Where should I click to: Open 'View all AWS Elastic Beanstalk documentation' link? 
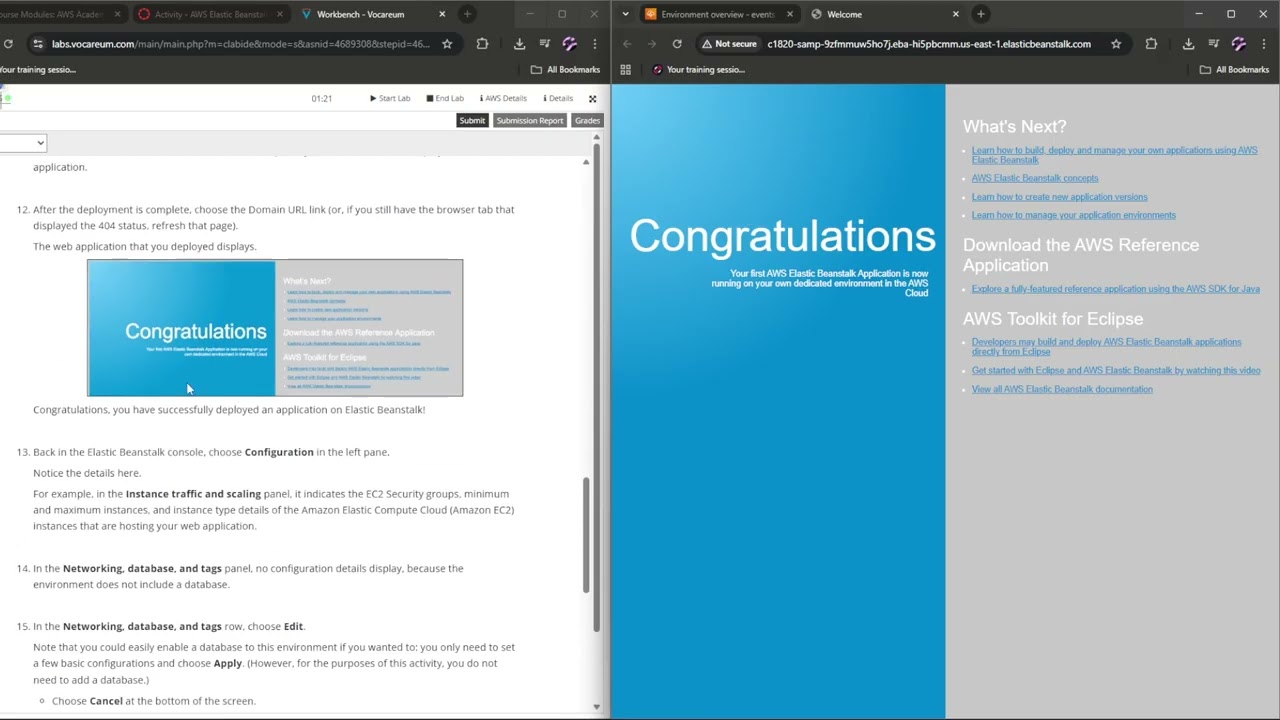pos(1062,389)
